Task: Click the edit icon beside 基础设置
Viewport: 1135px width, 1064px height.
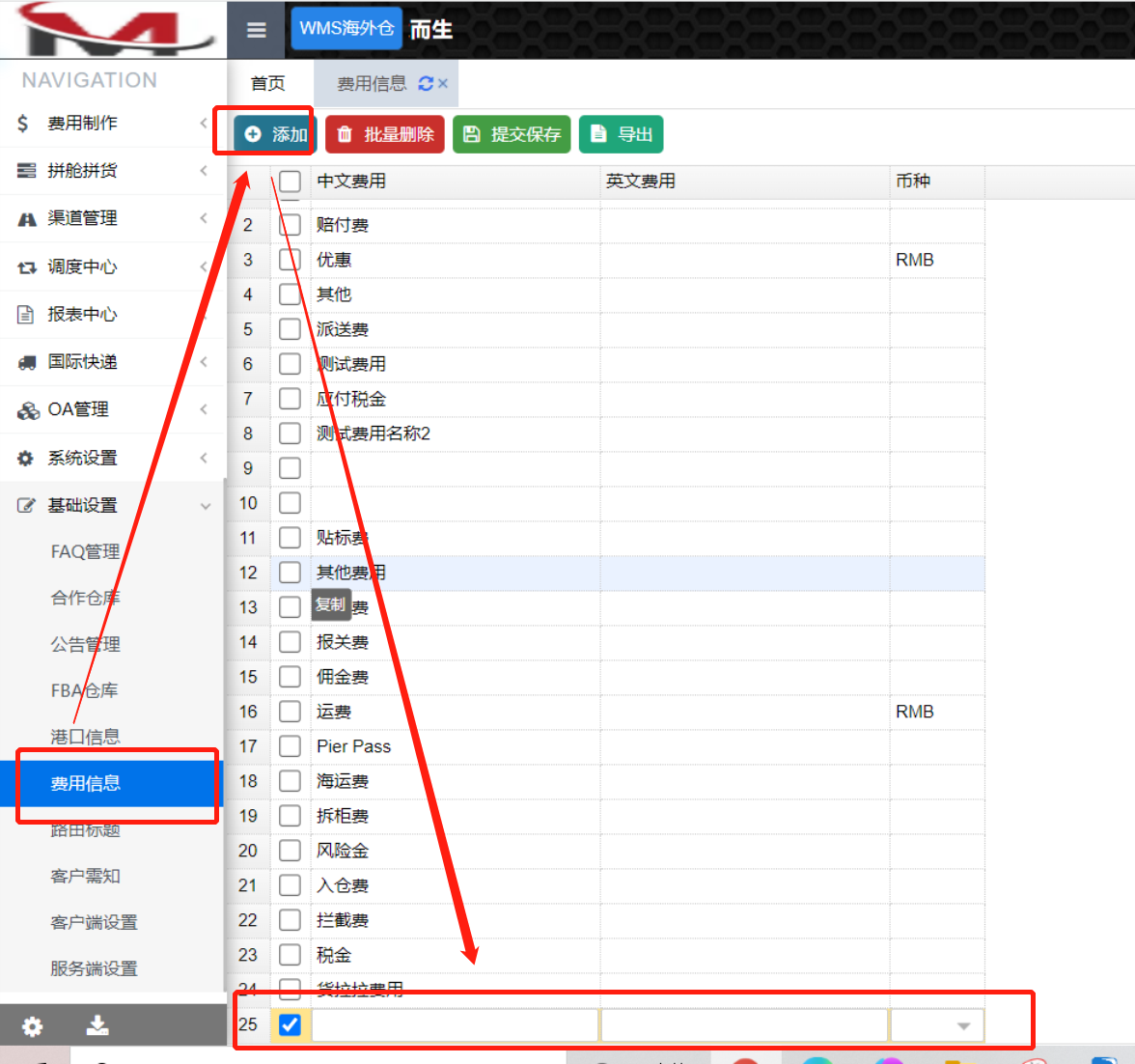Action: [x=26, y=506]
